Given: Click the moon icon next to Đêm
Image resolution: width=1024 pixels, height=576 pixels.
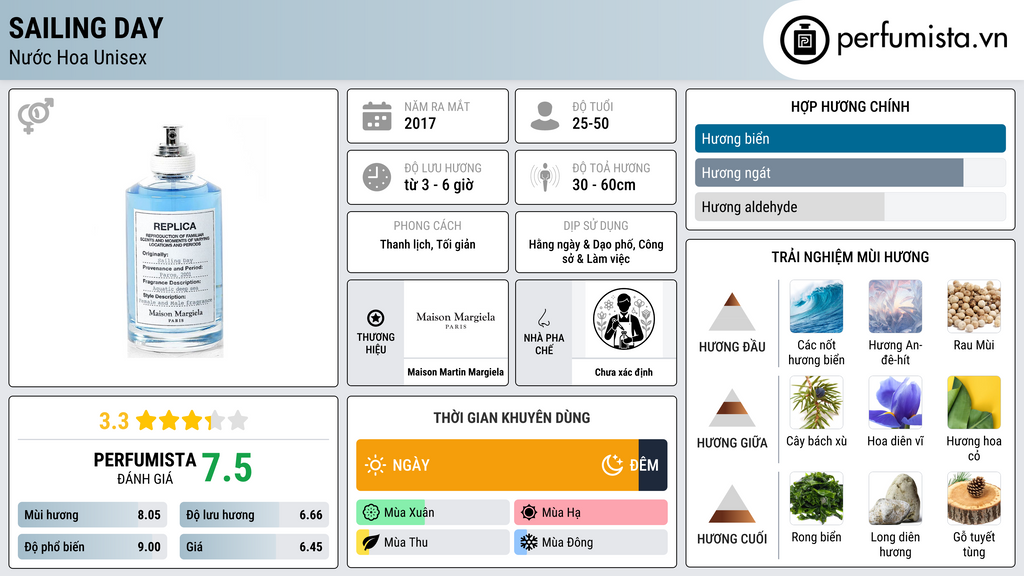Looking at the screenshot, I should (x=612, y=465).
